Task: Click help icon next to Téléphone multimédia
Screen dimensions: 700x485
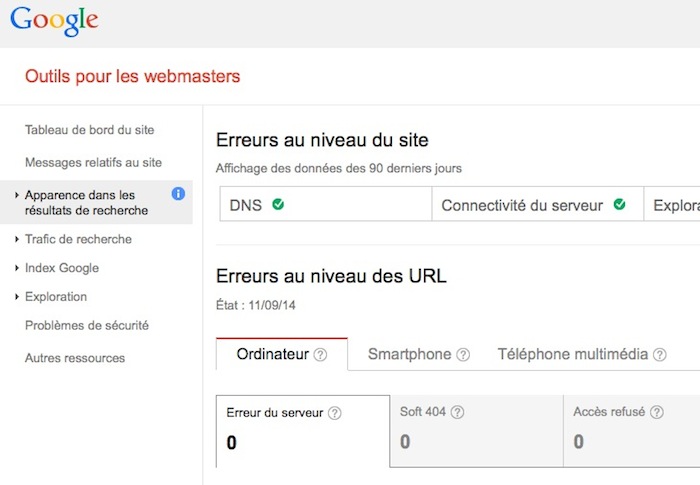Action: click(660, 355)
